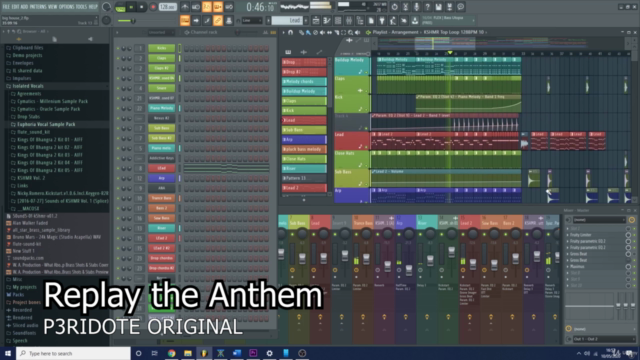Click the render/export icon
640x360 pixels.
pyautogui.click(x=449, y=7)
